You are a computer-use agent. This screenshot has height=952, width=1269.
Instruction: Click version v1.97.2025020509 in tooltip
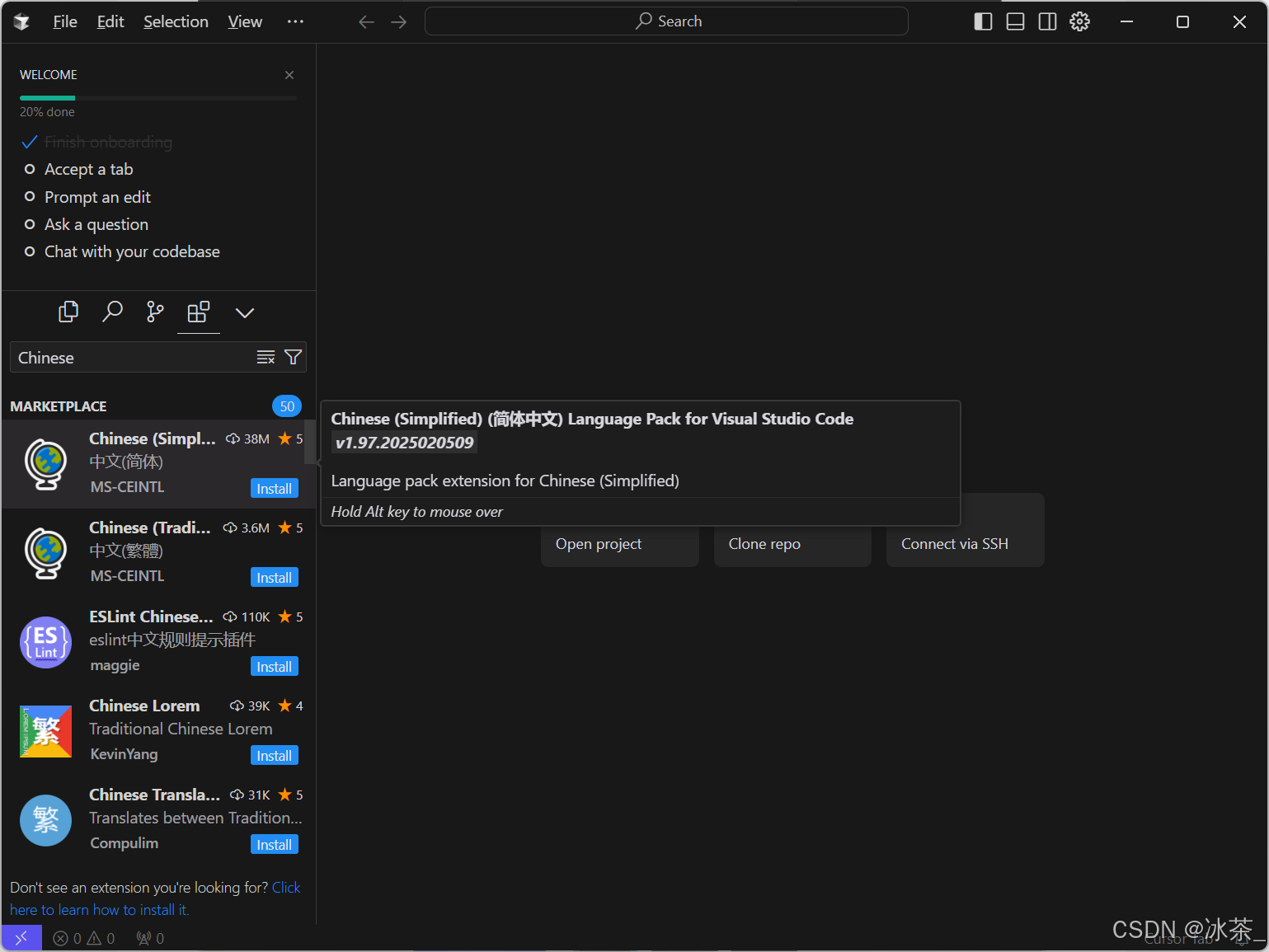click(x=404, y=443)
